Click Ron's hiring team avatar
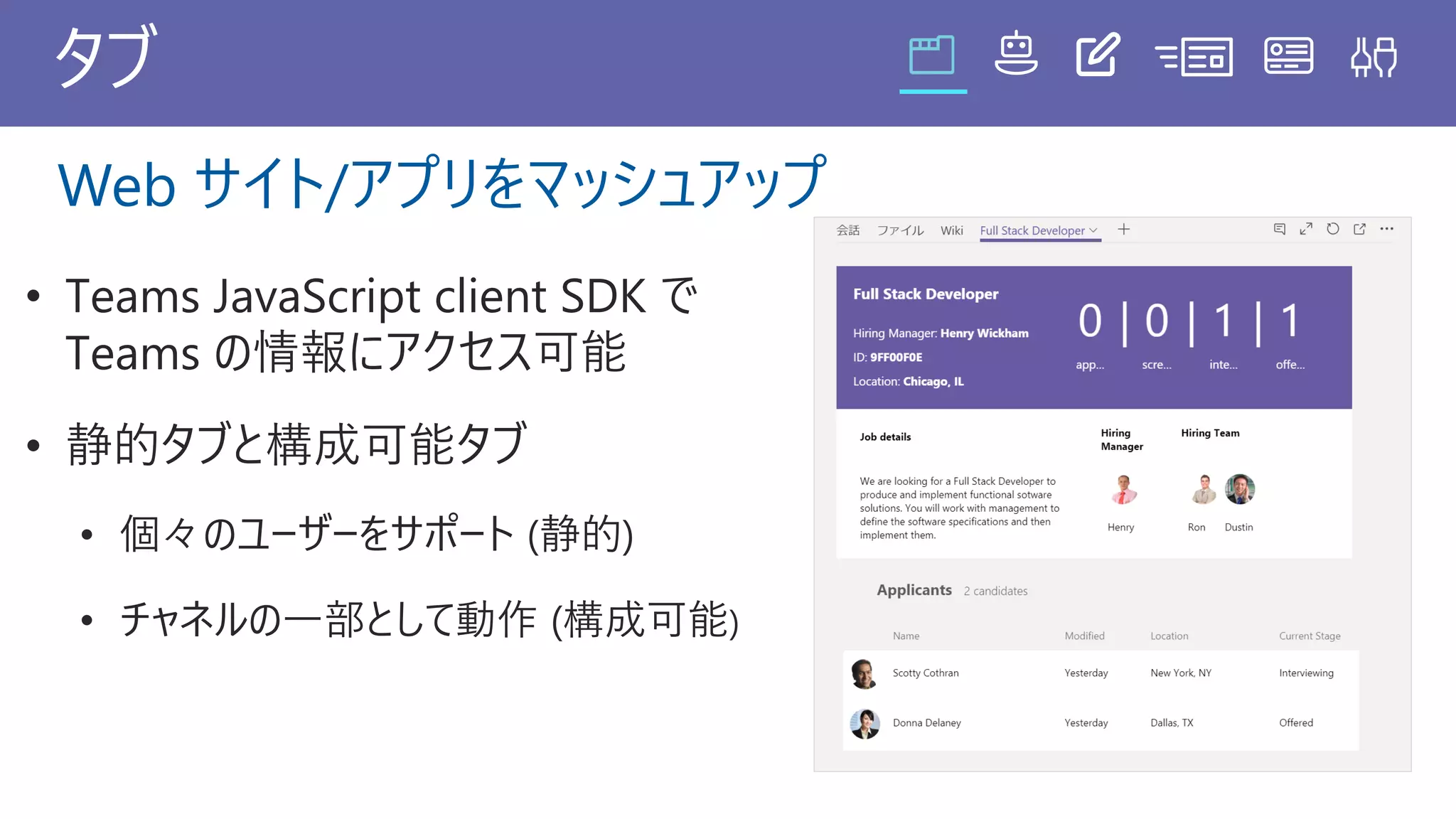 [1204, 489]
